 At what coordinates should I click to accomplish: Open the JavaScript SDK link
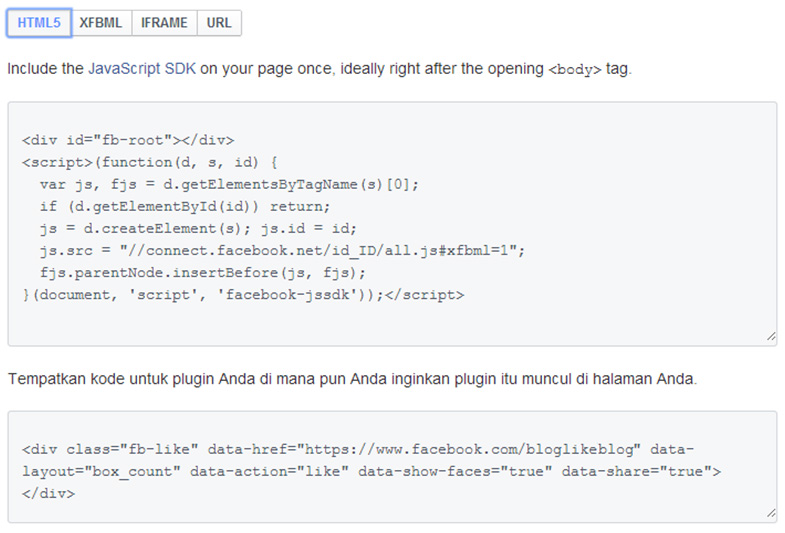pyautogui.click(x=142, y=69)
